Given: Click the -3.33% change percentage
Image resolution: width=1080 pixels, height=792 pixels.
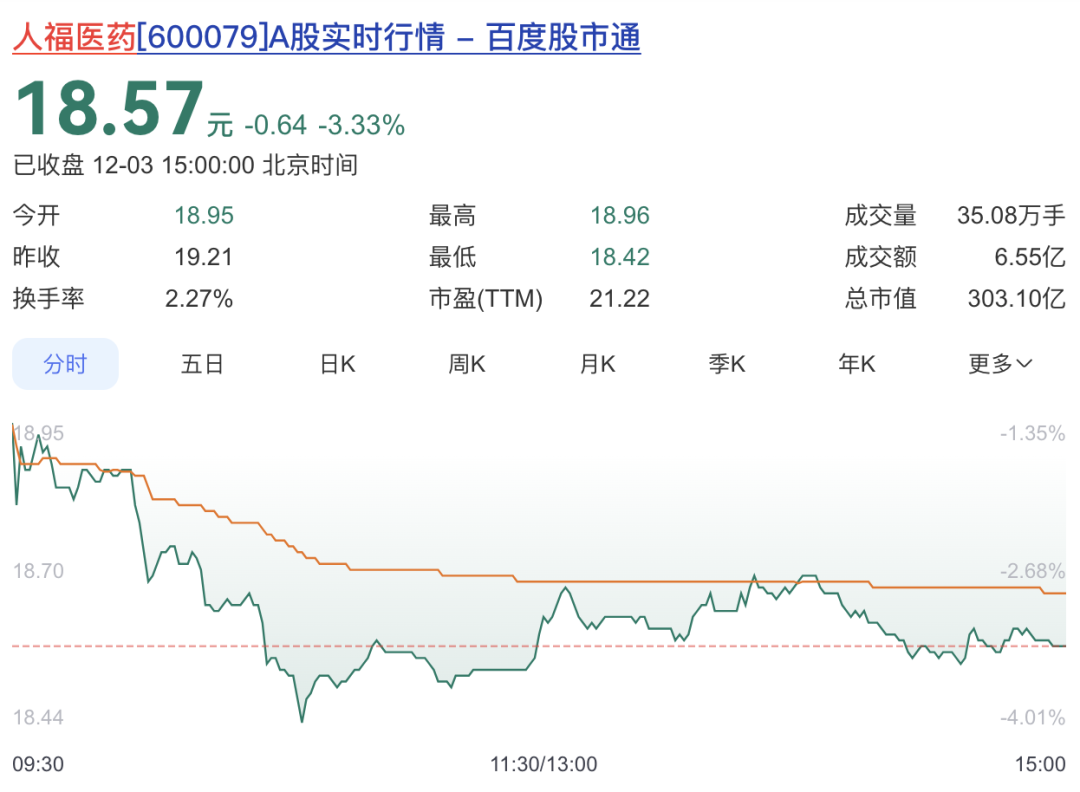Looking at the screenshot, I should [362, 125].
